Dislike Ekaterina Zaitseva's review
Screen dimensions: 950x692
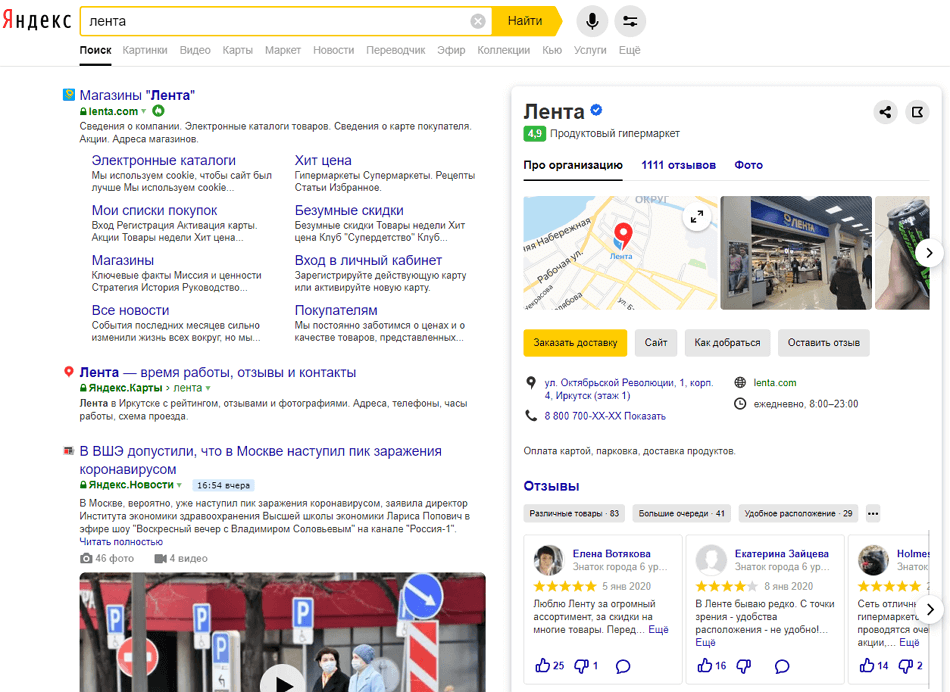(x=743, y=666)
